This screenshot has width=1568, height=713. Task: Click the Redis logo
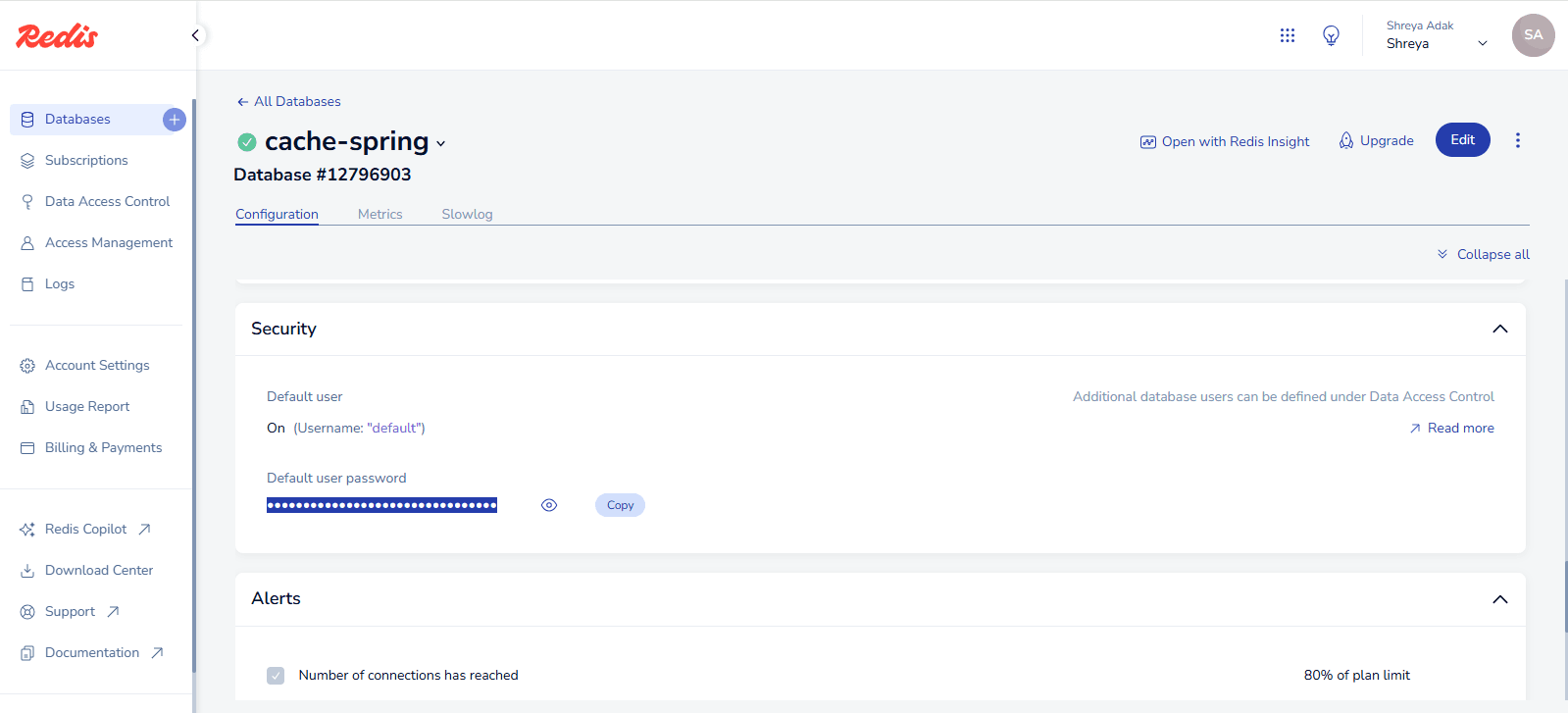[57, 36]
